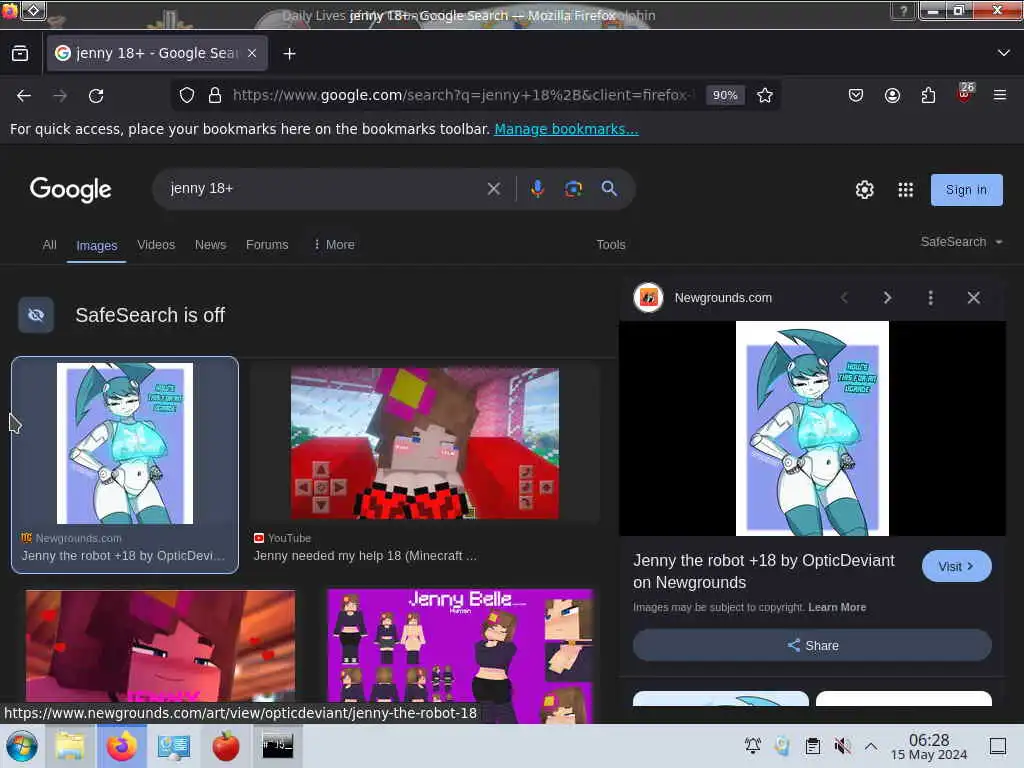
Task: Switch to the Forums tab
Action: pos(267,245)
